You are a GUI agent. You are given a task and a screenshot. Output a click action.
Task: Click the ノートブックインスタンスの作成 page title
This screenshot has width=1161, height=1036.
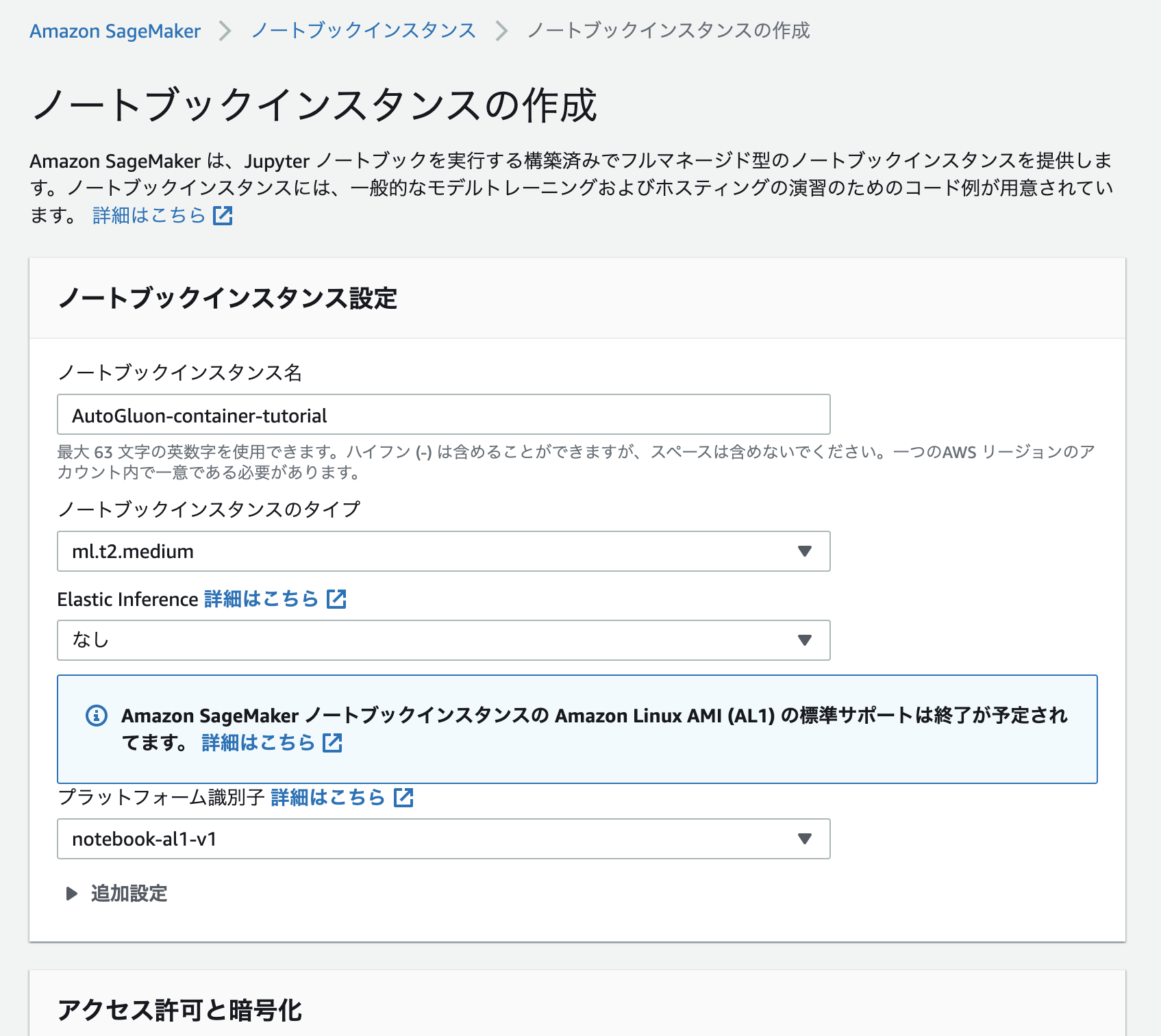pyautogui.click(x=314, y=105)
